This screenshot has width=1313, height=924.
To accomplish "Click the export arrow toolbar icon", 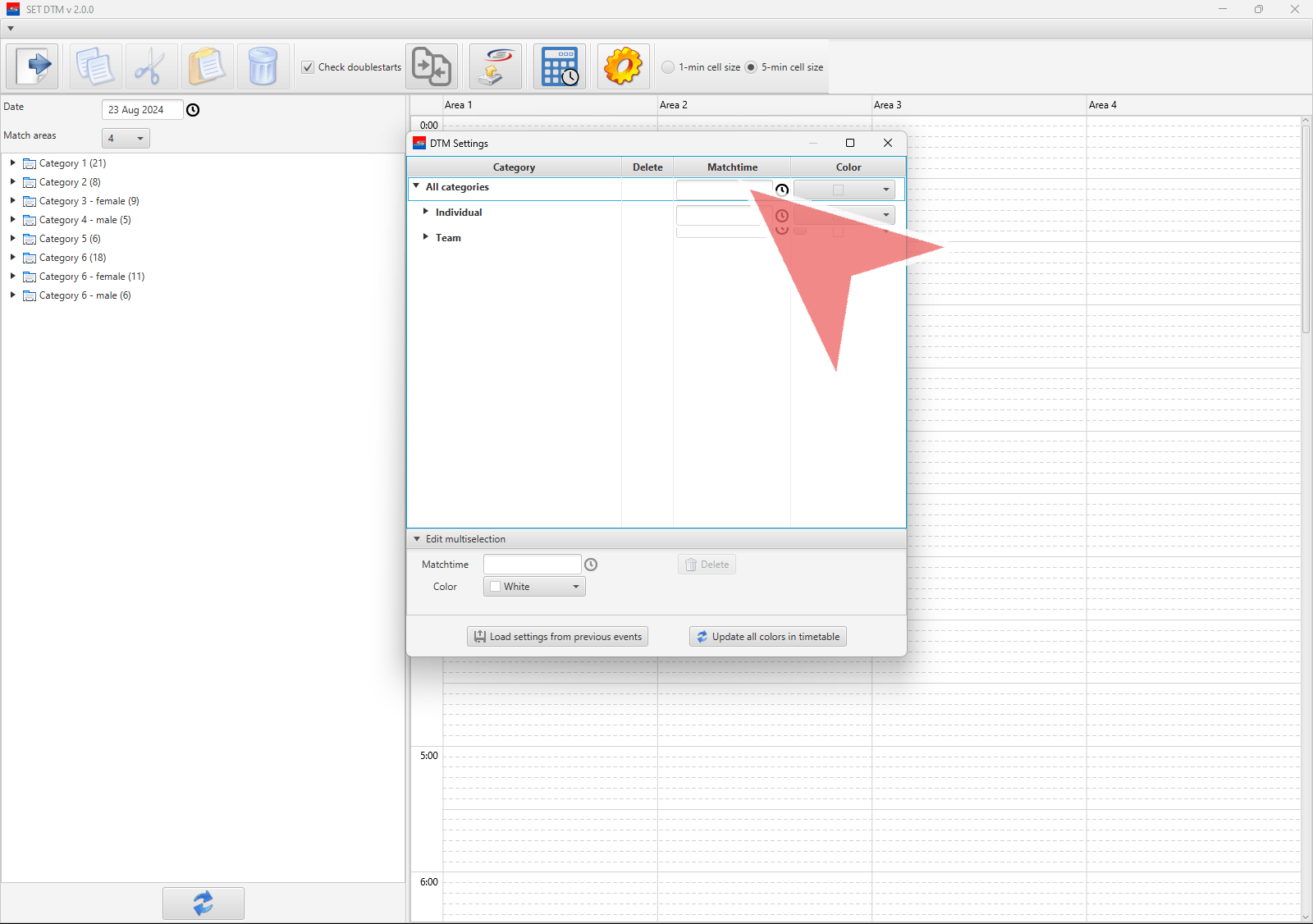I will click(33, 66).
